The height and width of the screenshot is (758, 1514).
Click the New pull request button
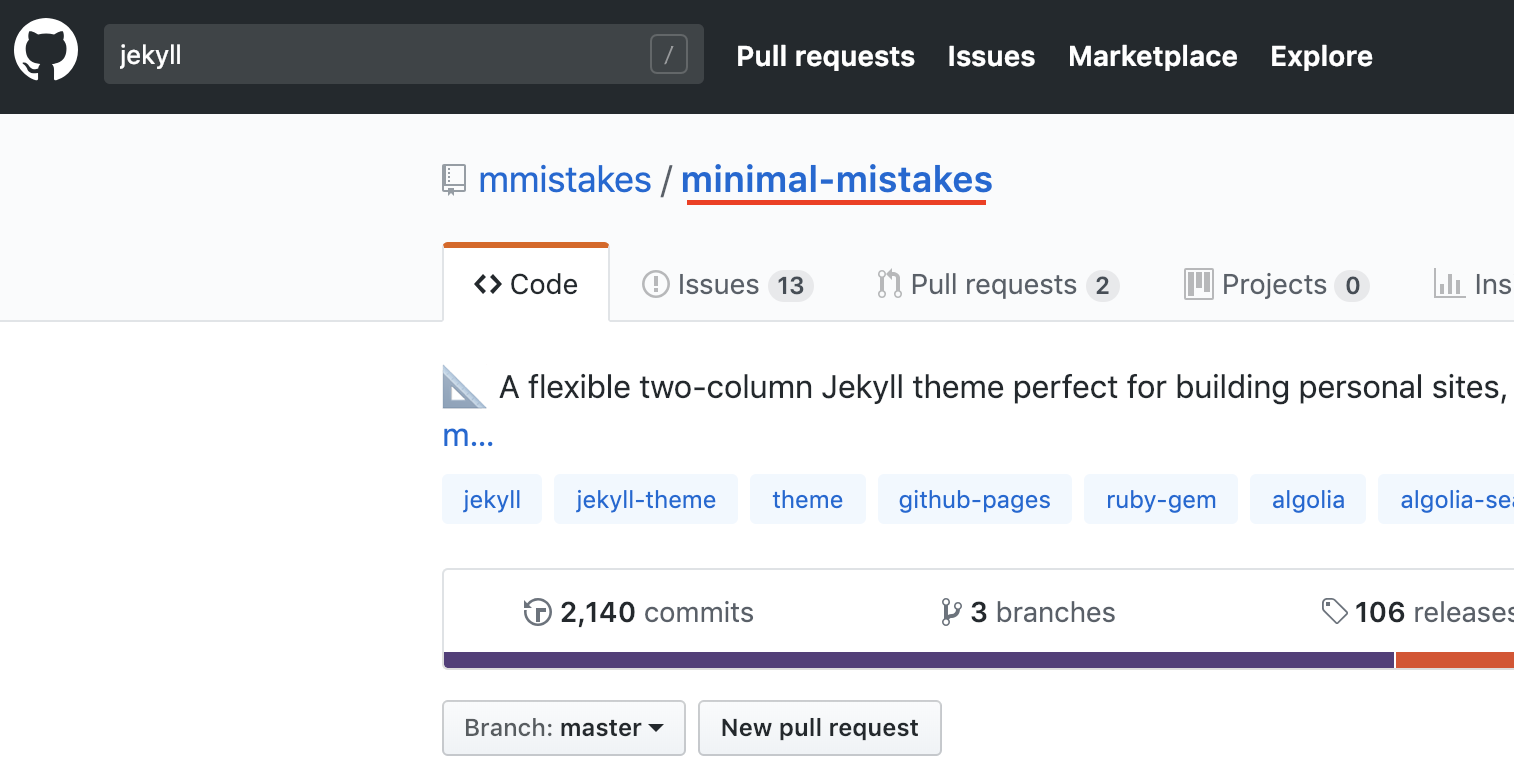pos(820,728)
